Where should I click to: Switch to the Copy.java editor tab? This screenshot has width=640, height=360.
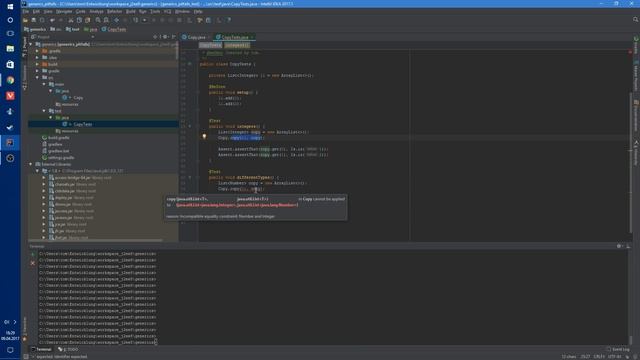point(196,37)
